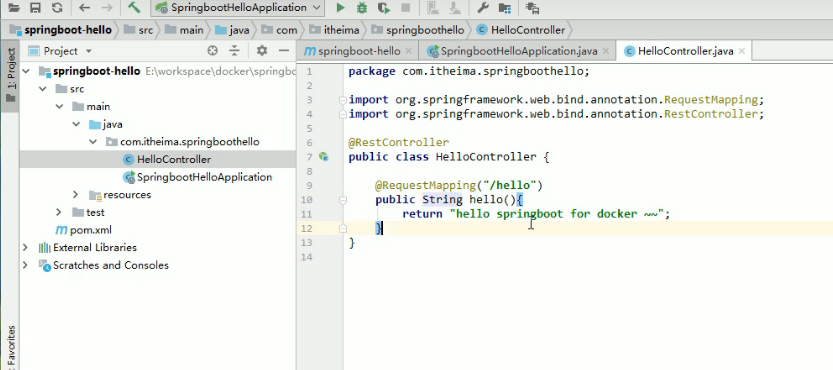
Task: Click the Stop square icon
Action: tap(405, 7)
